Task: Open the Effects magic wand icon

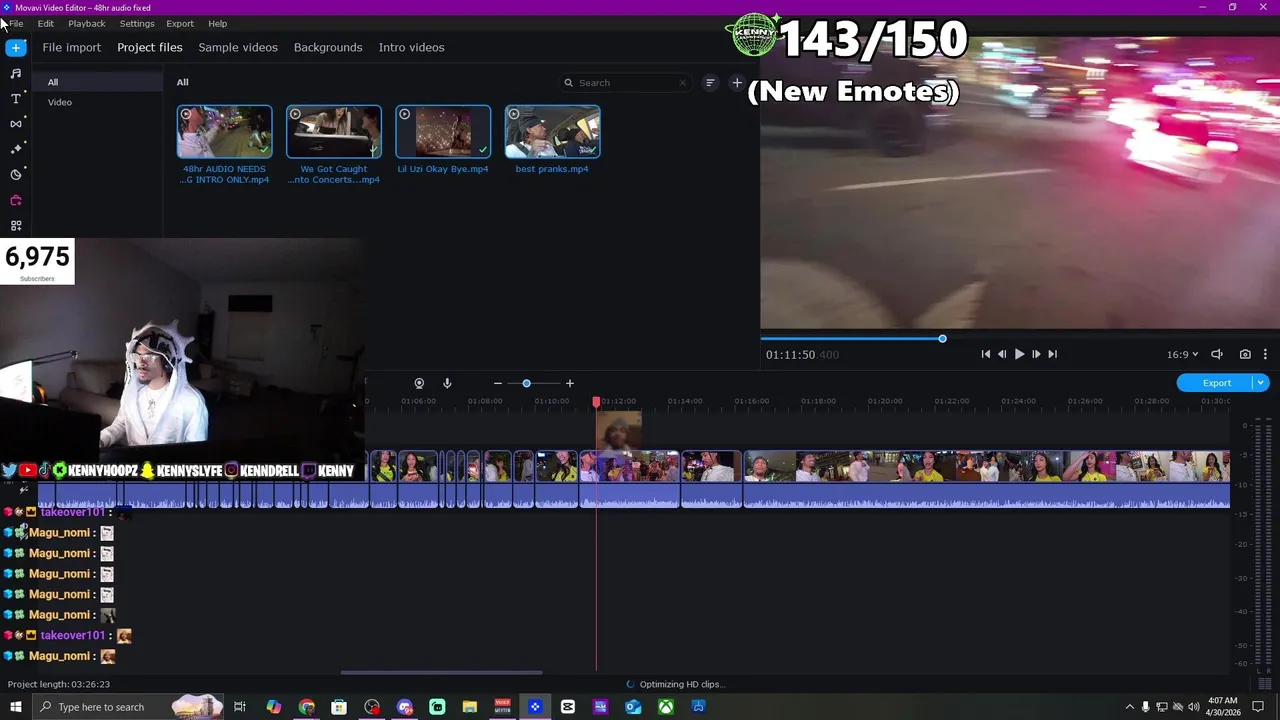Action: click(x=16, y=149)
